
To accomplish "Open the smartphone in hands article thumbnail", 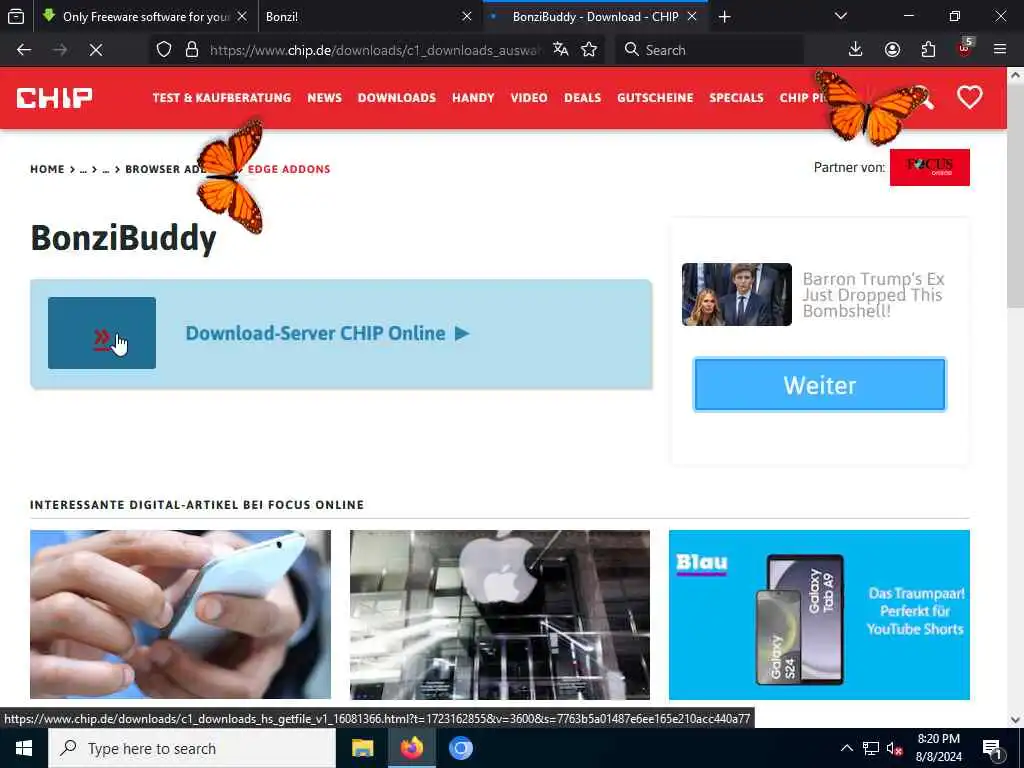I will 180,615.
